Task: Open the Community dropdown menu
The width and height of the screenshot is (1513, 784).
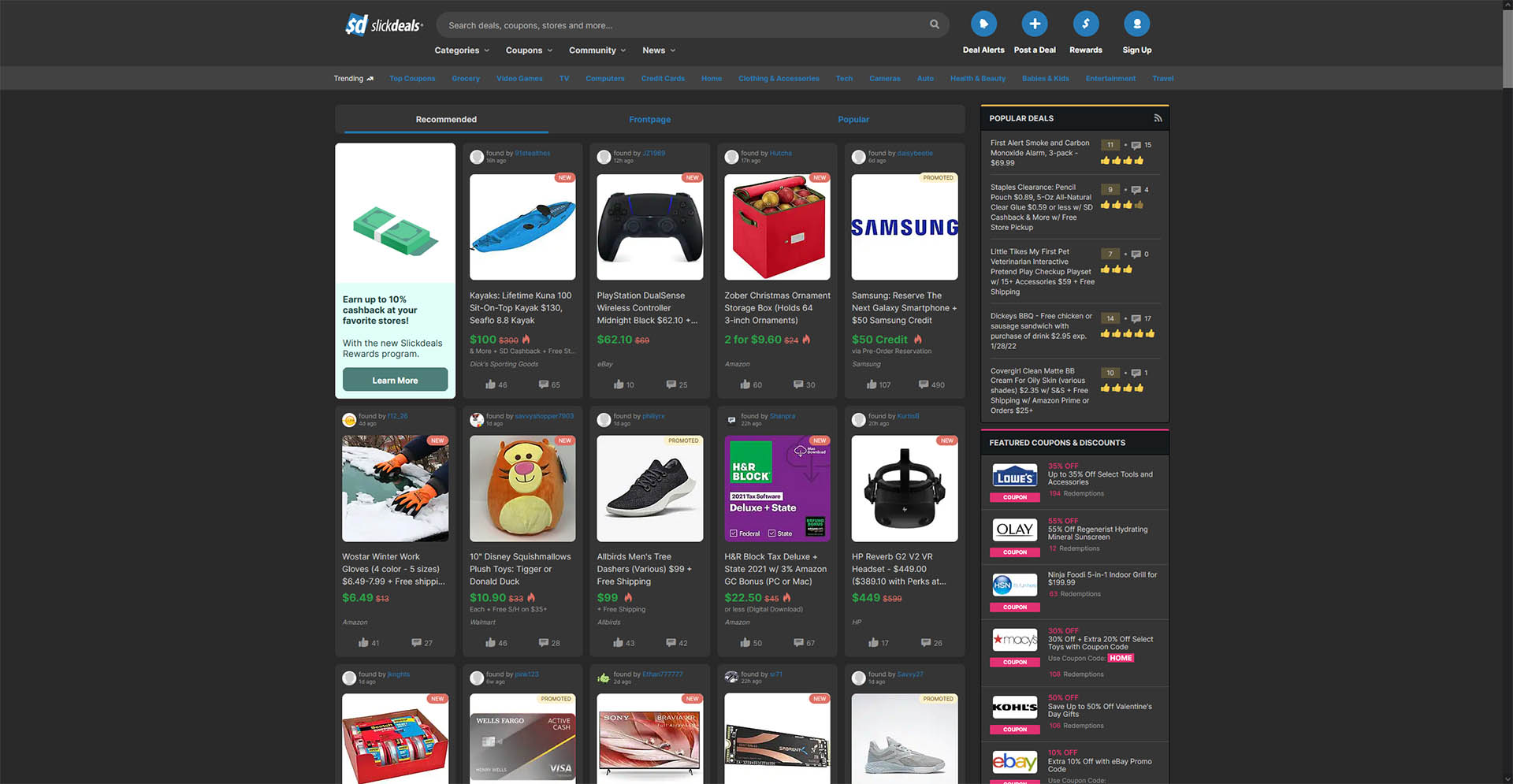Action: [597, 50]
